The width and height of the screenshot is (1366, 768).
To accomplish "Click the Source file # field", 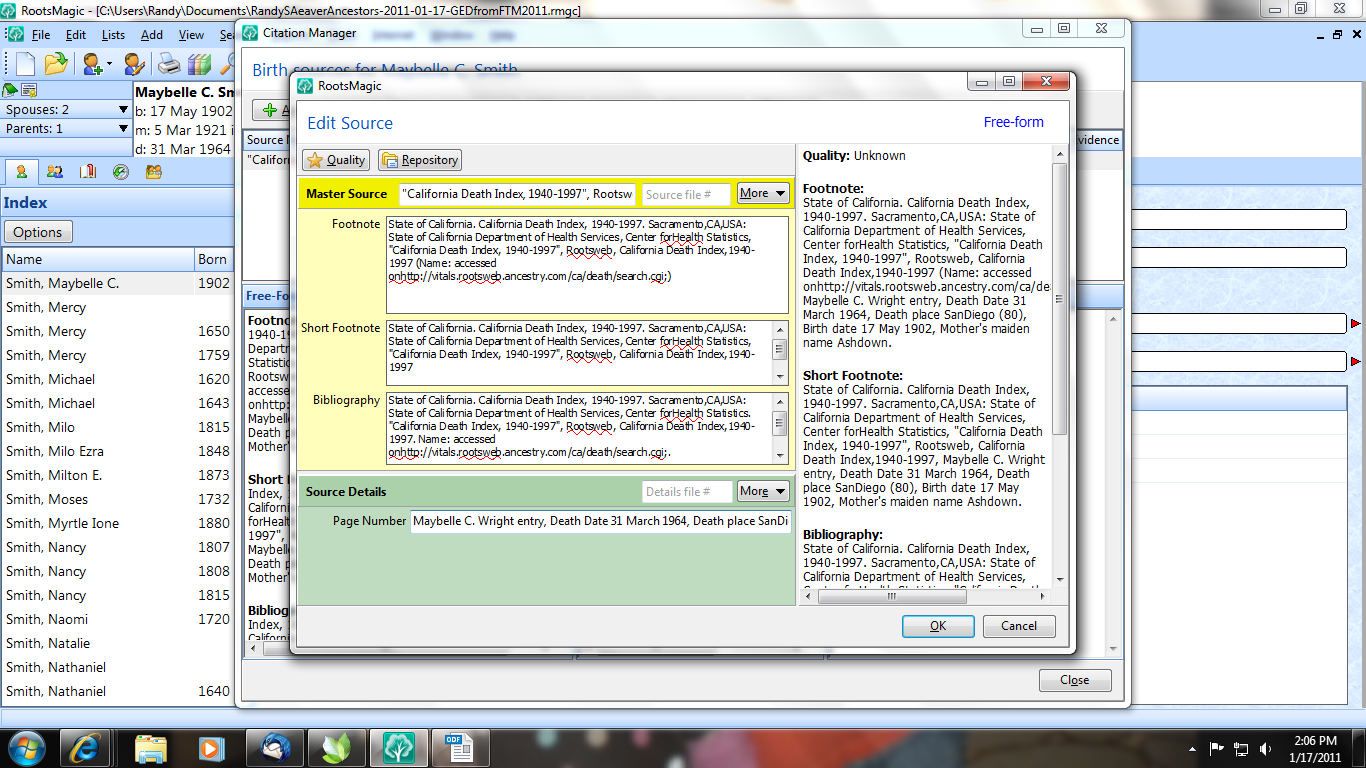I will click(x=686, y=194).
